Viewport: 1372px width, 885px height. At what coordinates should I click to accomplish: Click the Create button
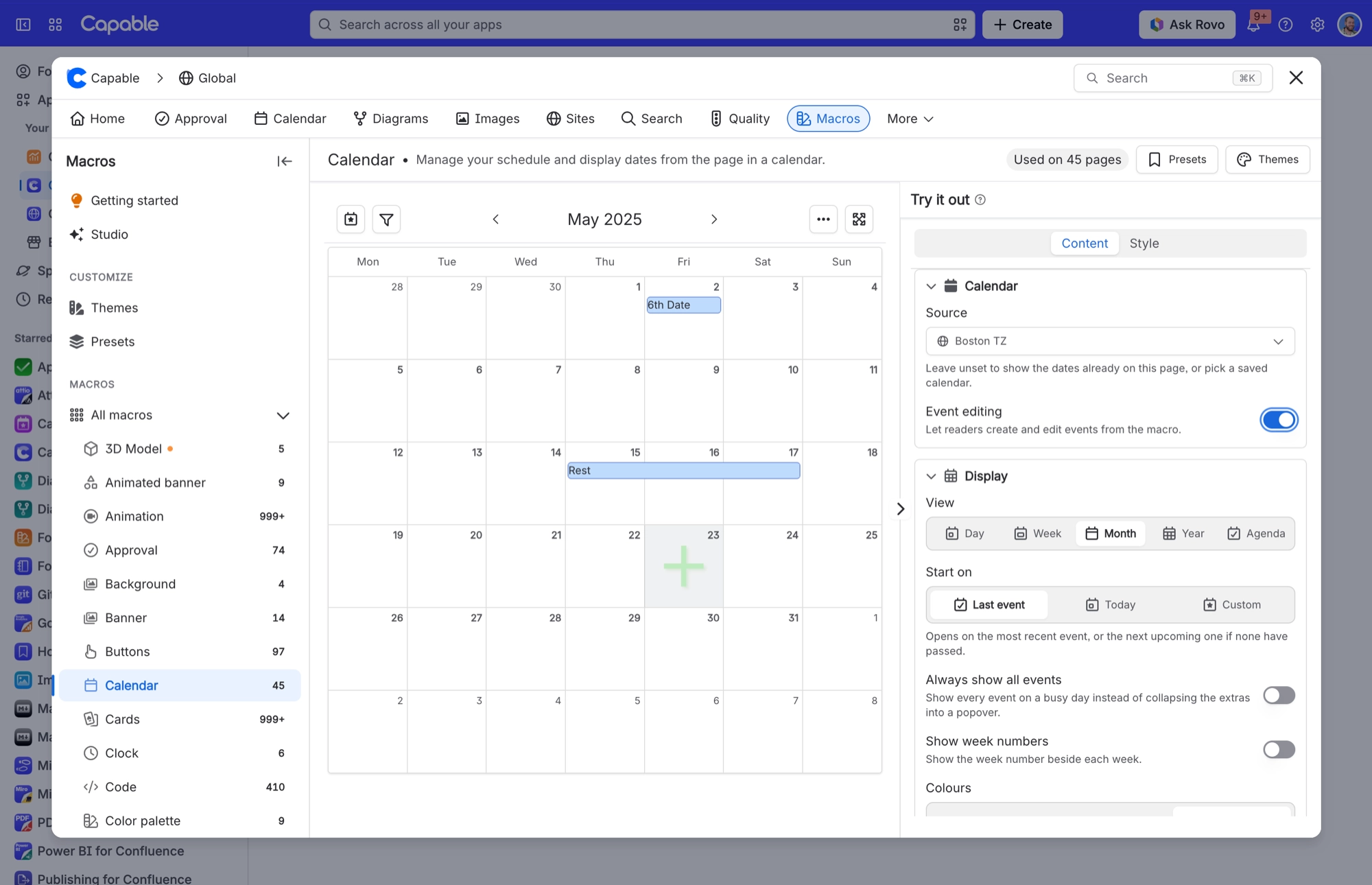[1022, 25]
